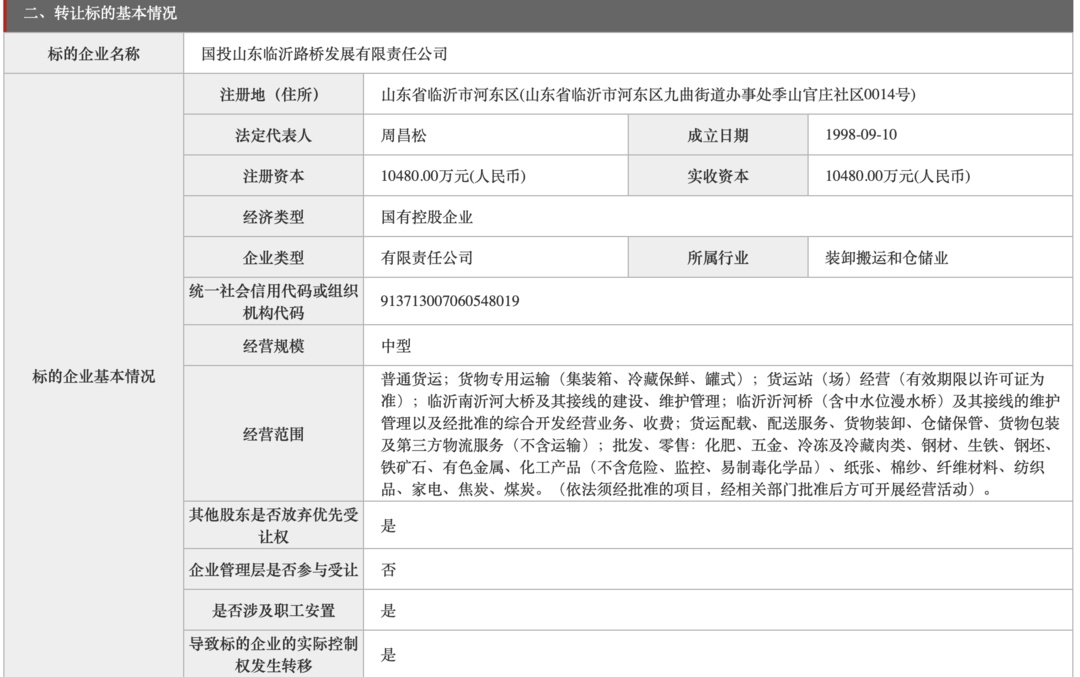
Task: Click the 经济类型 label
Action: click(x=273, y=217)
